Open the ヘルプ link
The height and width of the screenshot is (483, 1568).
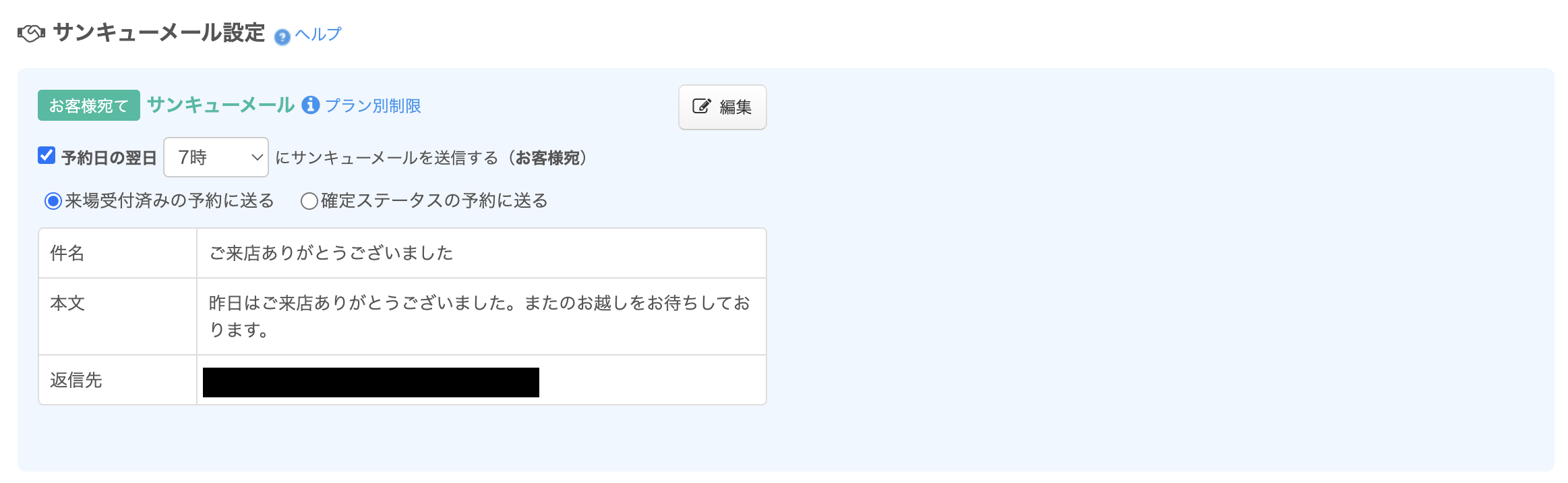(318, 34)
